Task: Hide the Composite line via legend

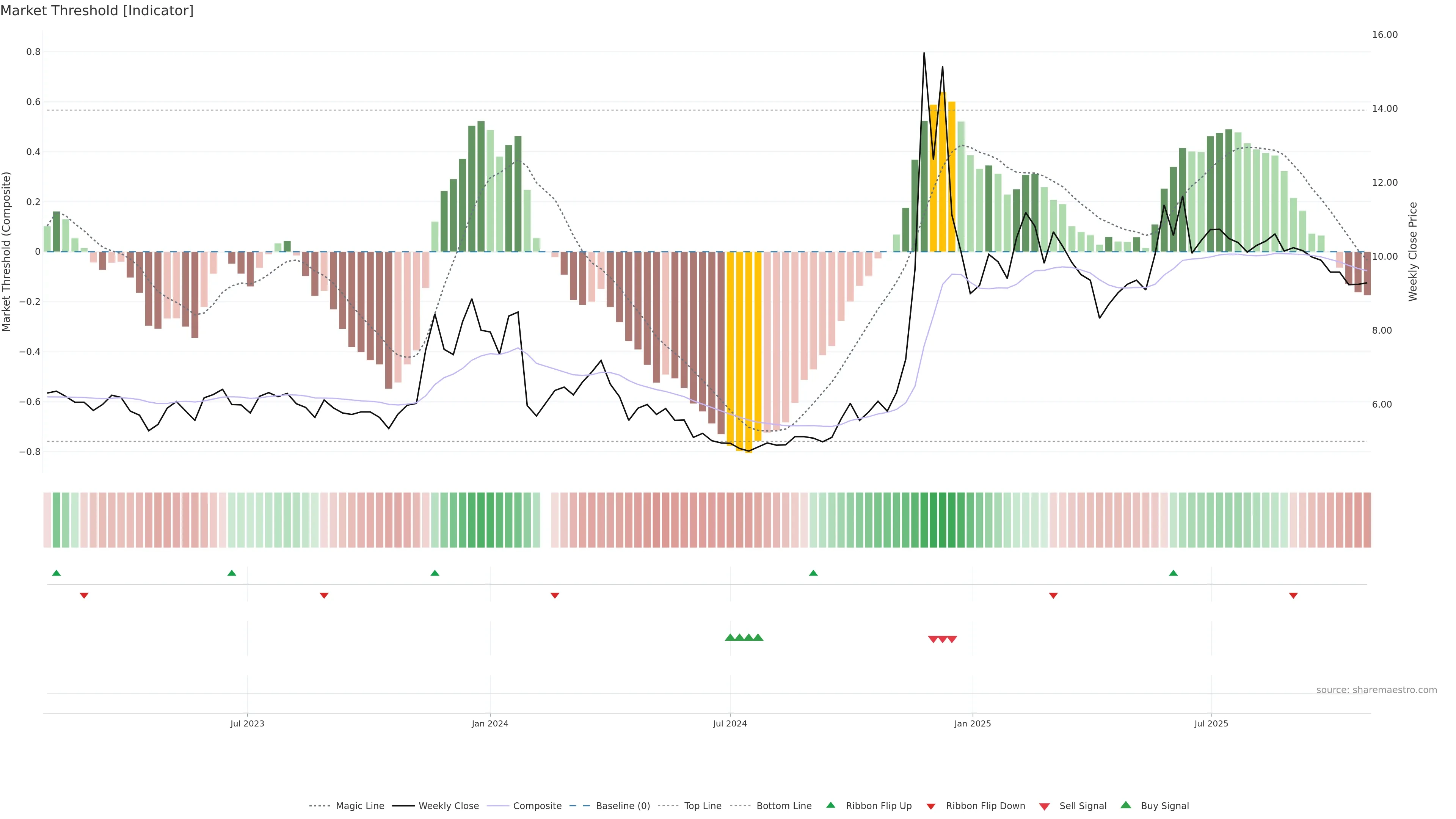Action: tap(537, 806)
